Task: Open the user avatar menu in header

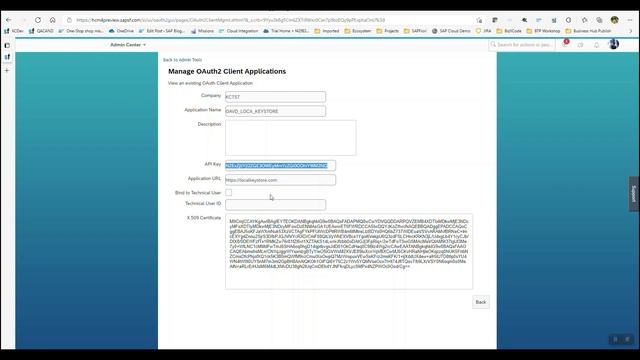Action: [x=613, y=44]
